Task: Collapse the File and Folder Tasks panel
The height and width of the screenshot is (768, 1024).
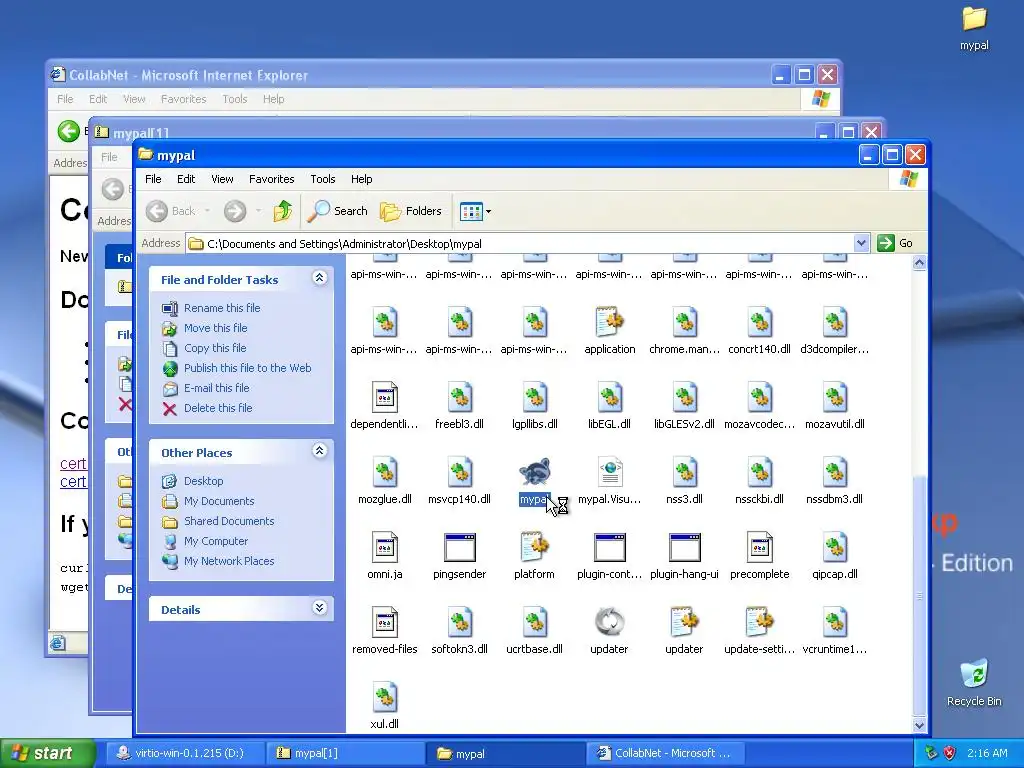Action: coord(319,278)
